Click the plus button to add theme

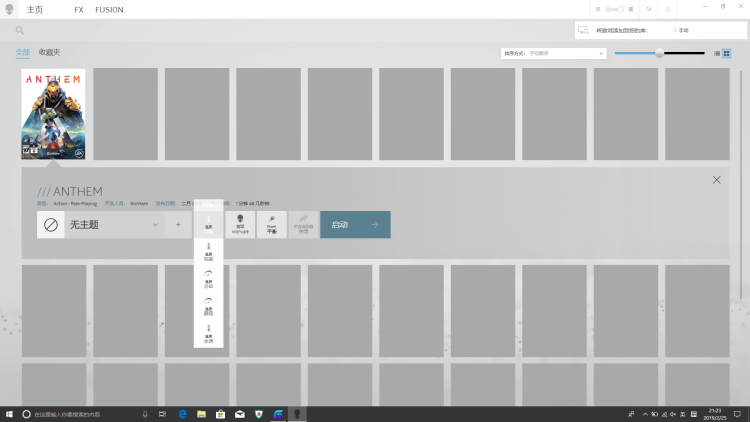pos(178,225)
